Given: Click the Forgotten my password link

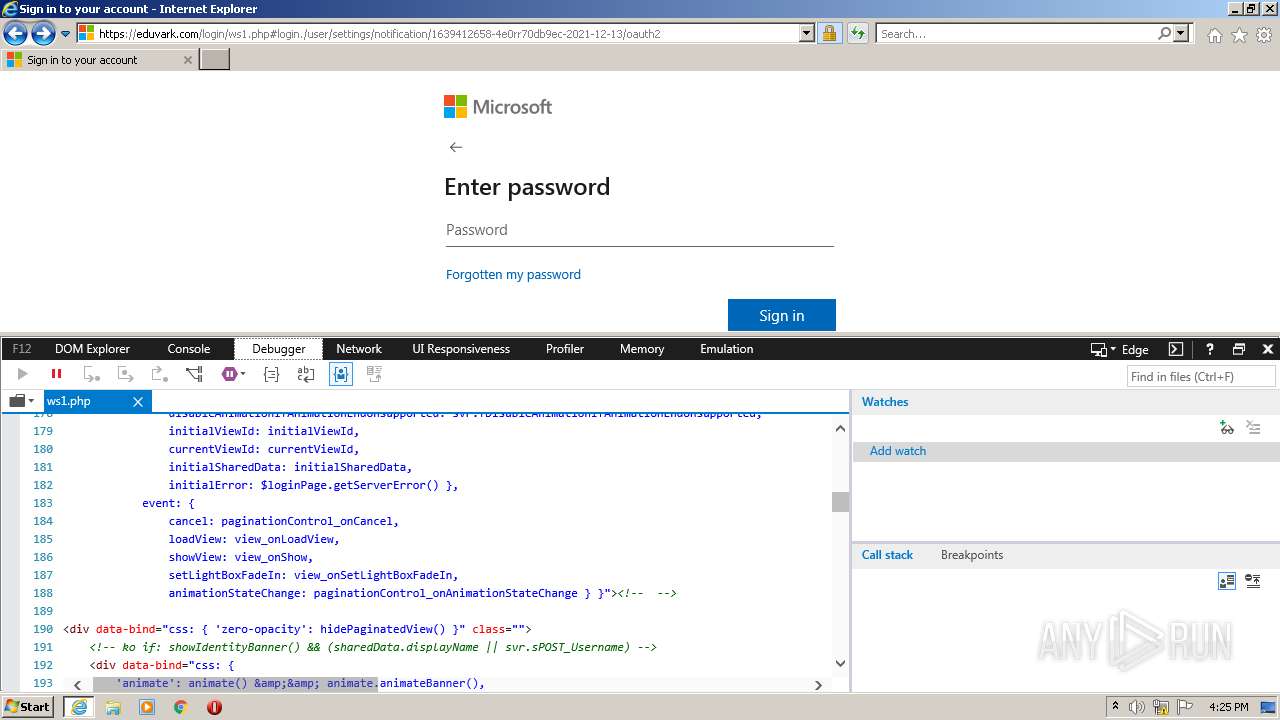Looking at the screenshot, I should [513, 274].
